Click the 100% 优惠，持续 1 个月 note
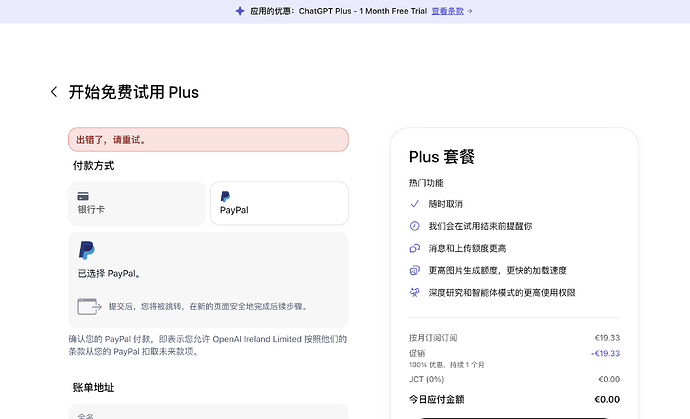This screenshot has width=690, height=419. pos(447,365)
